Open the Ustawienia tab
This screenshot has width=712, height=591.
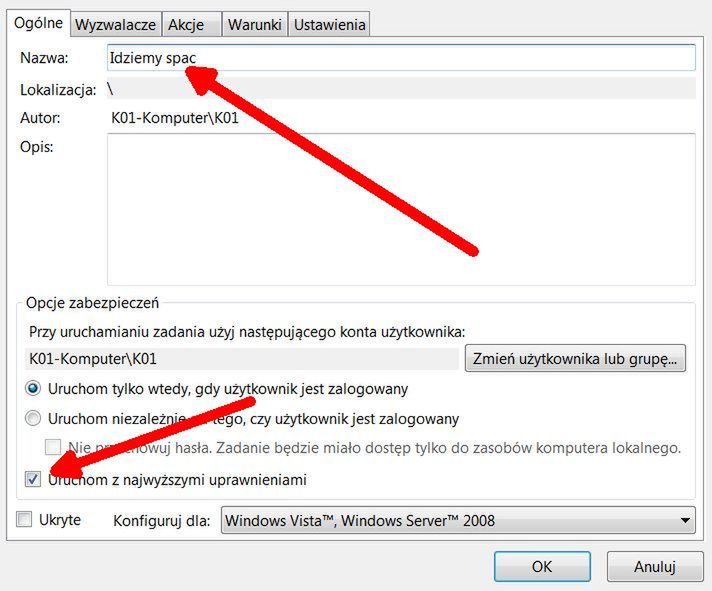(329, 25)
